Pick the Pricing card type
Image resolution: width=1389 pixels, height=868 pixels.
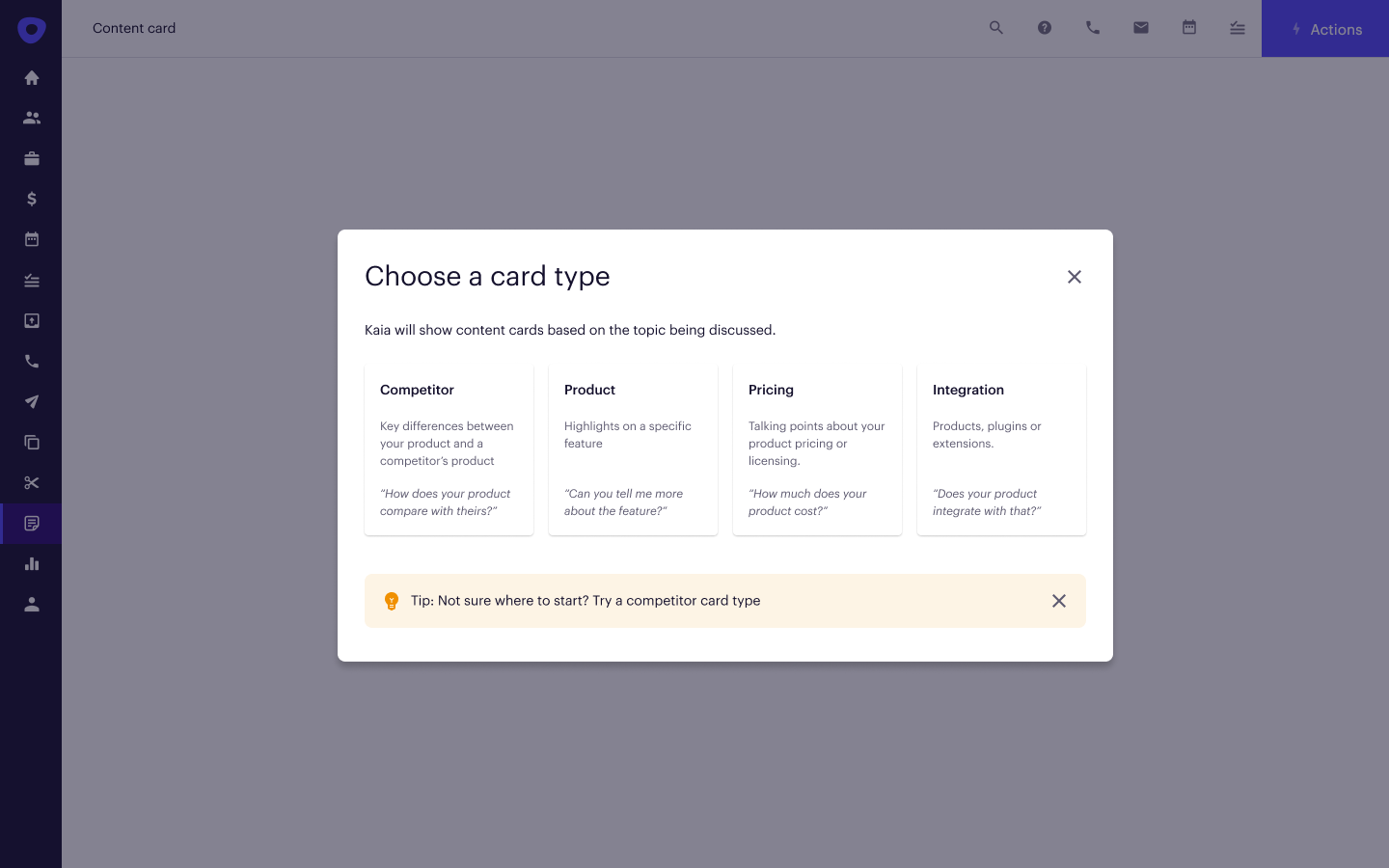(x=817, y=449)
